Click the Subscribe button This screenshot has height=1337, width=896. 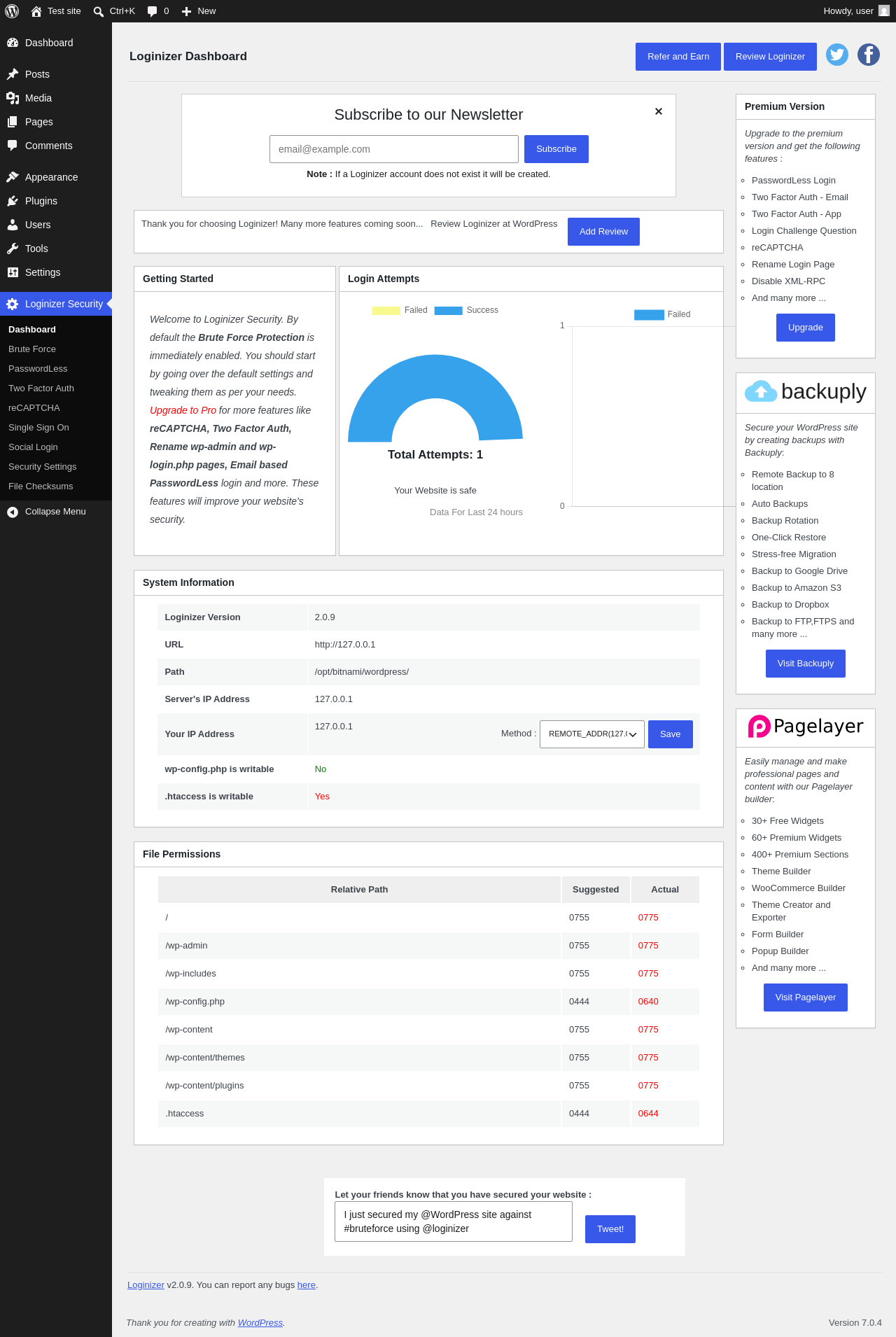point(556,149)
